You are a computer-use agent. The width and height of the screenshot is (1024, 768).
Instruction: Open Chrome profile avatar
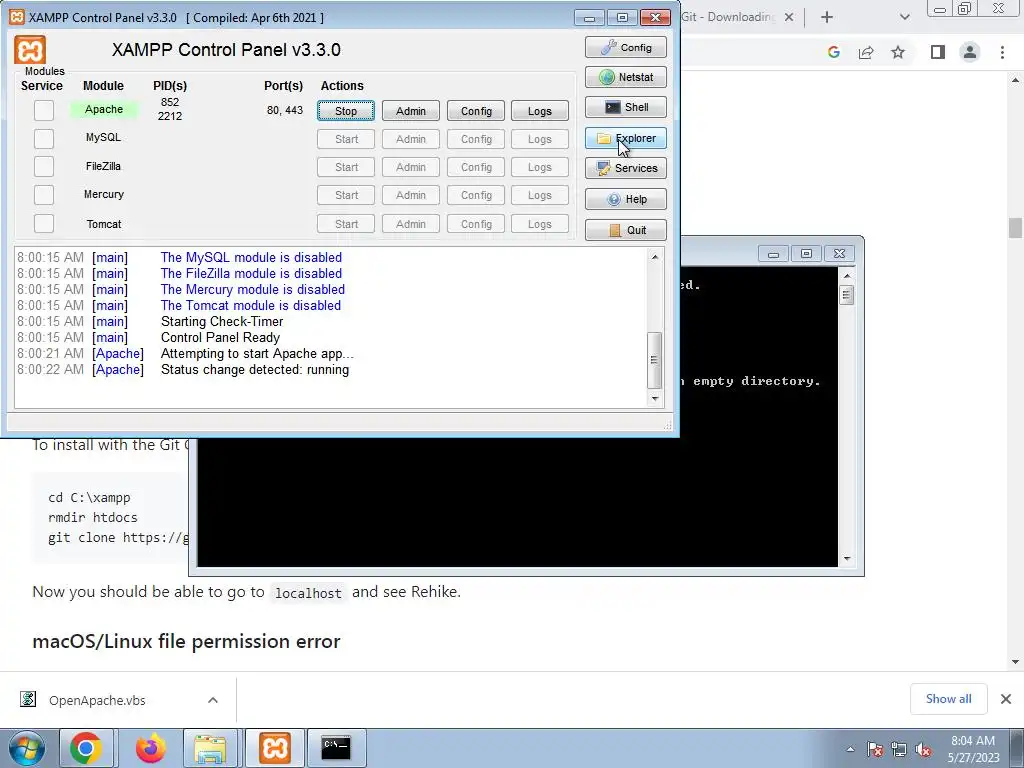pos(970,52)
